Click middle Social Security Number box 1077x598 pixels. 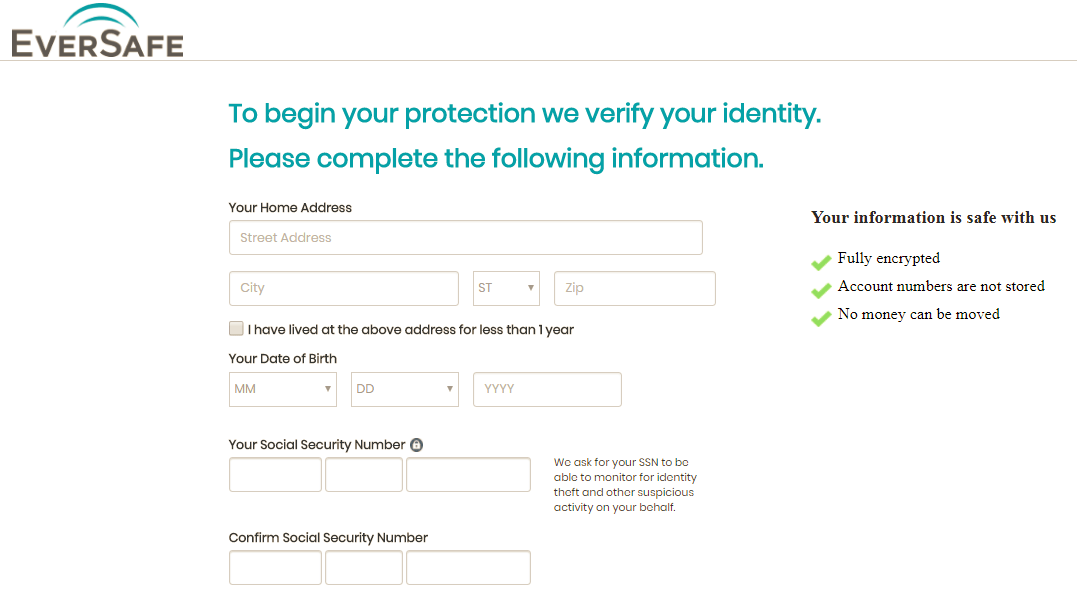pyautogui.click(x=364, y=475)
